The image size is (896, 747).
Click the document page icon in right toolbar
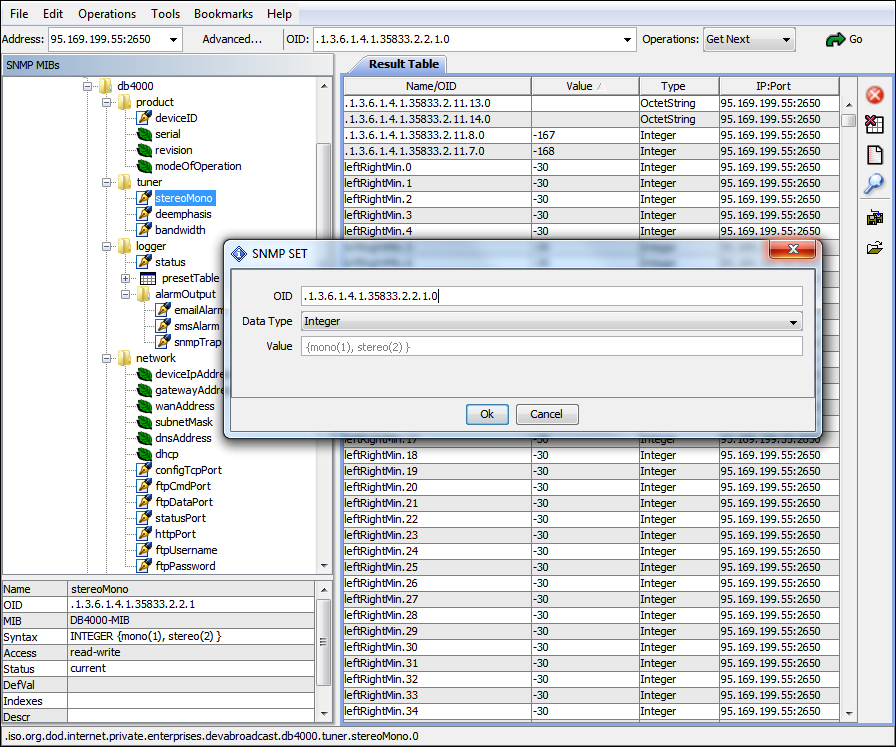coord(874,155)
